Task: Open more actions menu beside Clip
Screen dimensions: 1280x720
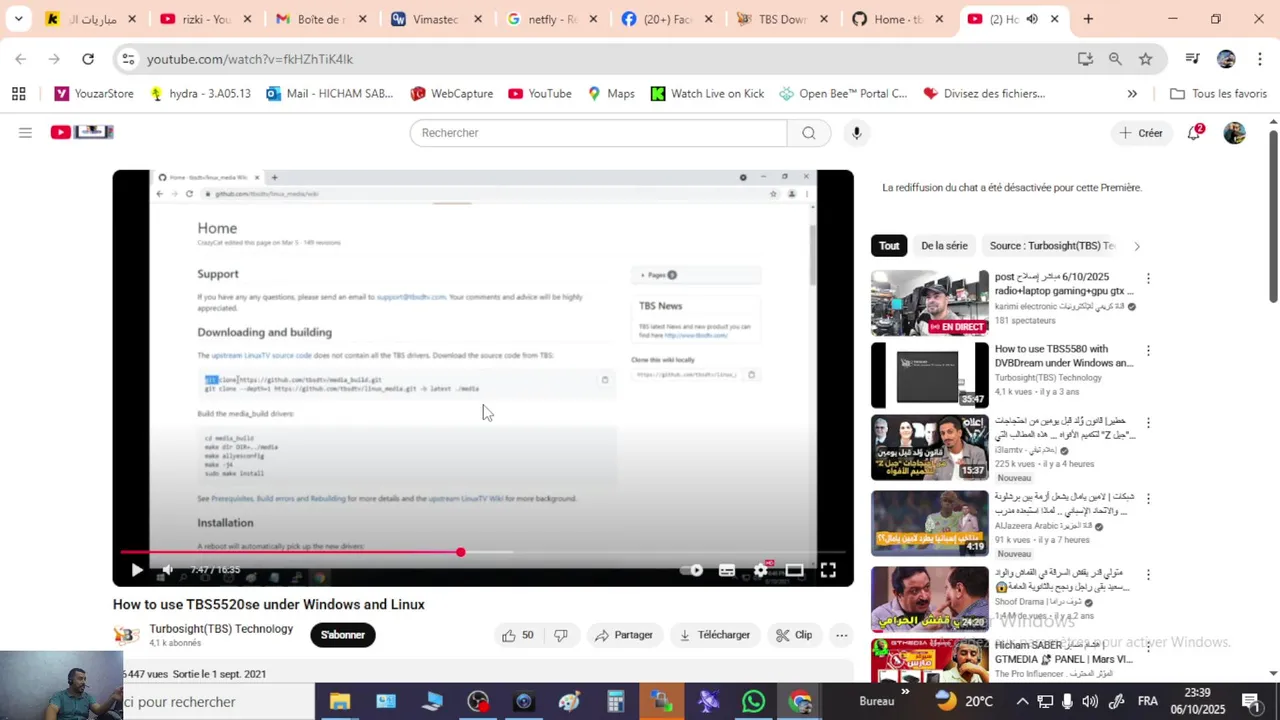Action: point(842,635)
